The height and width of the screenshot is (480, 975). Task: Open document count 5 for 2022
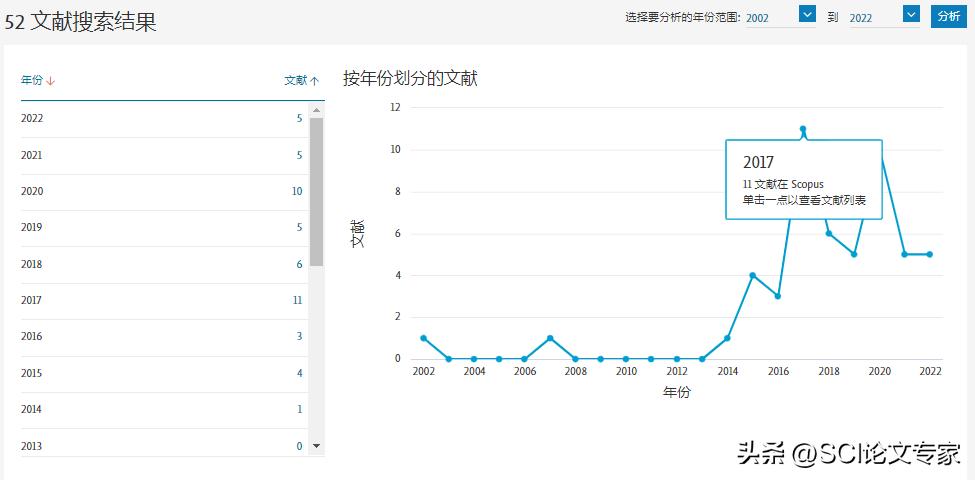coord(299,118)
